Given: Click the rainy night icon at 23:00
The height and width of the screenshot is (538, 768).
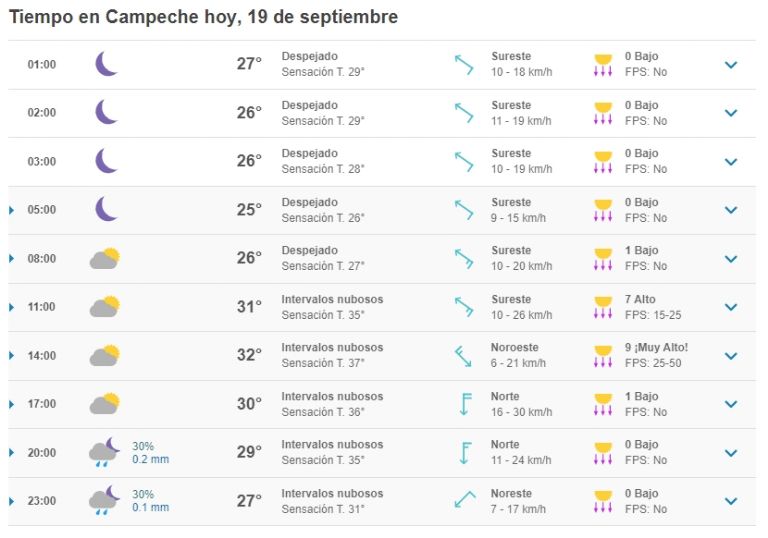Looking at the screenshot, I should (x=104, y=500).
